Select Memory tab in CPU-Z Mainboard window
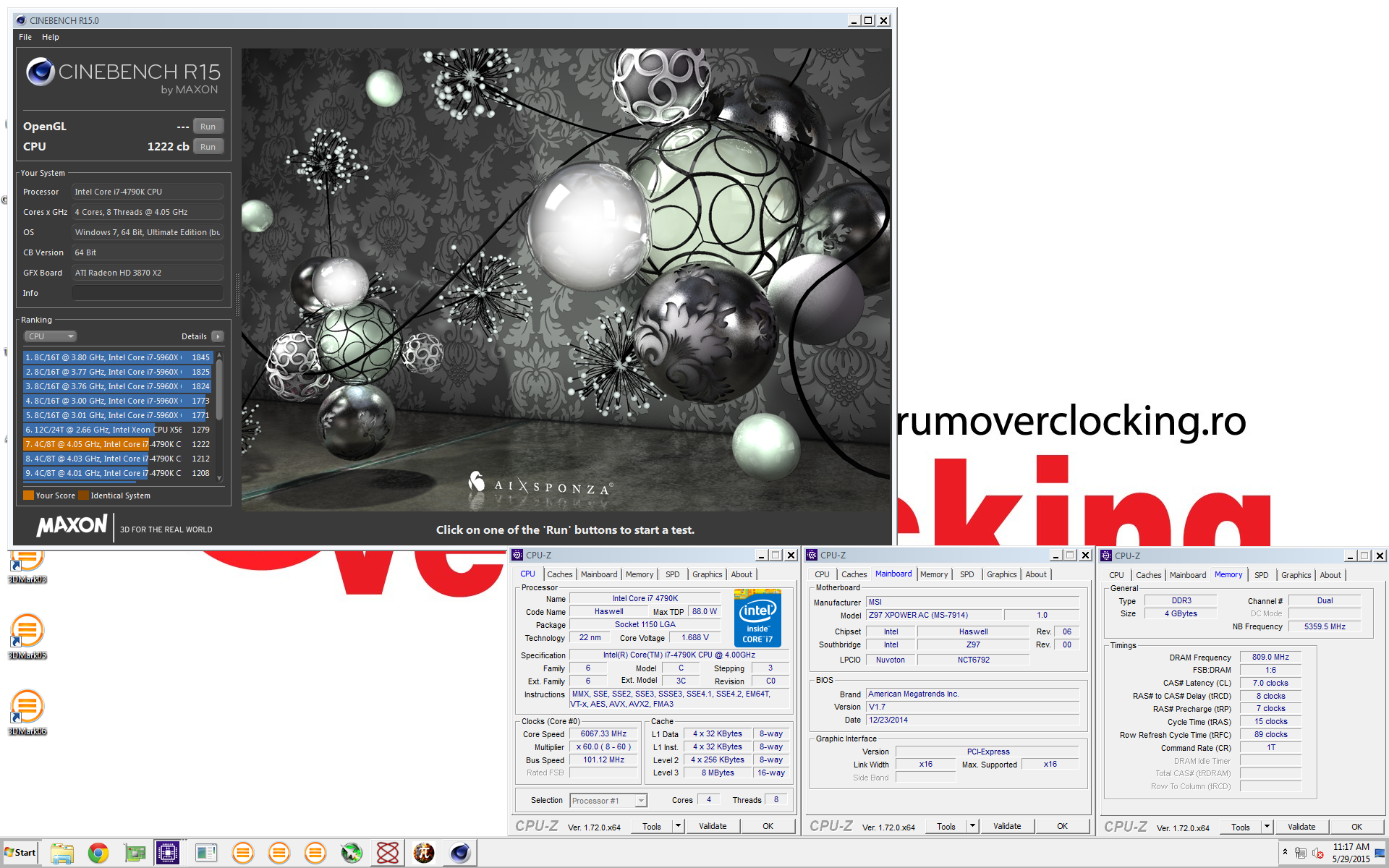This screenshot has width=1389, height=868. point(933,574)
